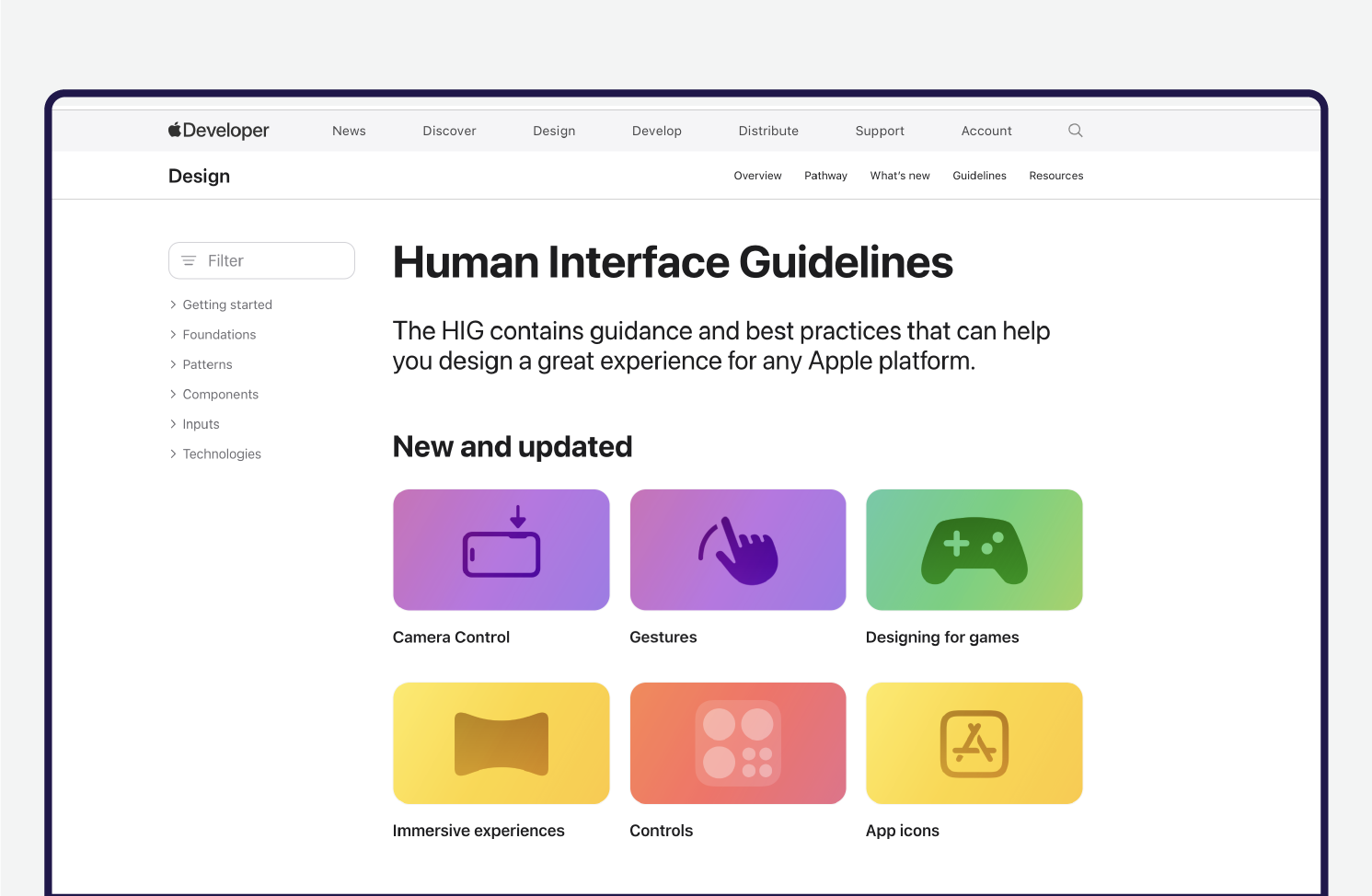The image size is (1372, 896).
Task: Open the Controls icon tile
Action: tap(737, 742)
